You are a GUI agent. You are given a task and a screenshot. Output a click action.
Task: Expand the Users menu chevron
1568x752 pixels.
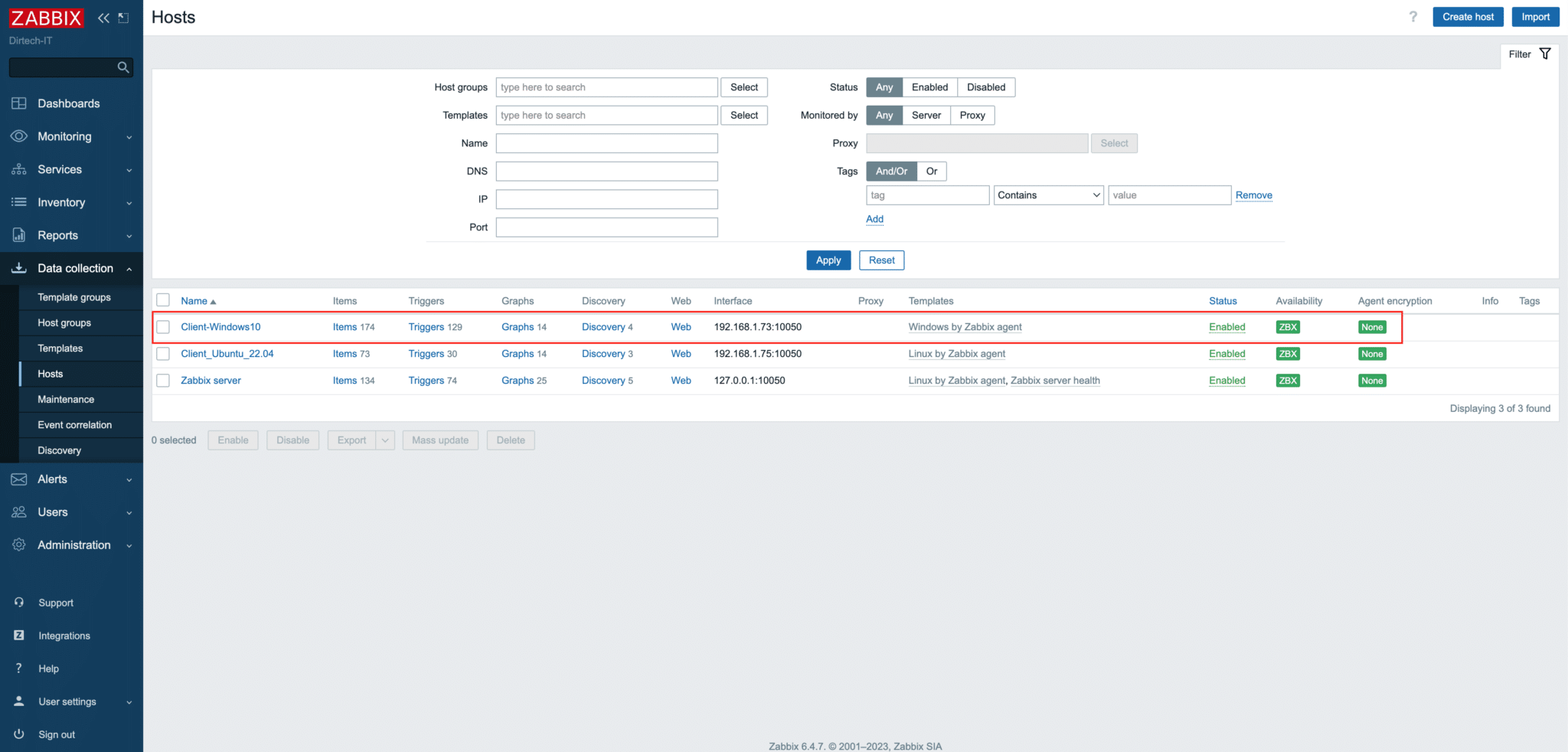pyautogui.click(x=129, y=512)
